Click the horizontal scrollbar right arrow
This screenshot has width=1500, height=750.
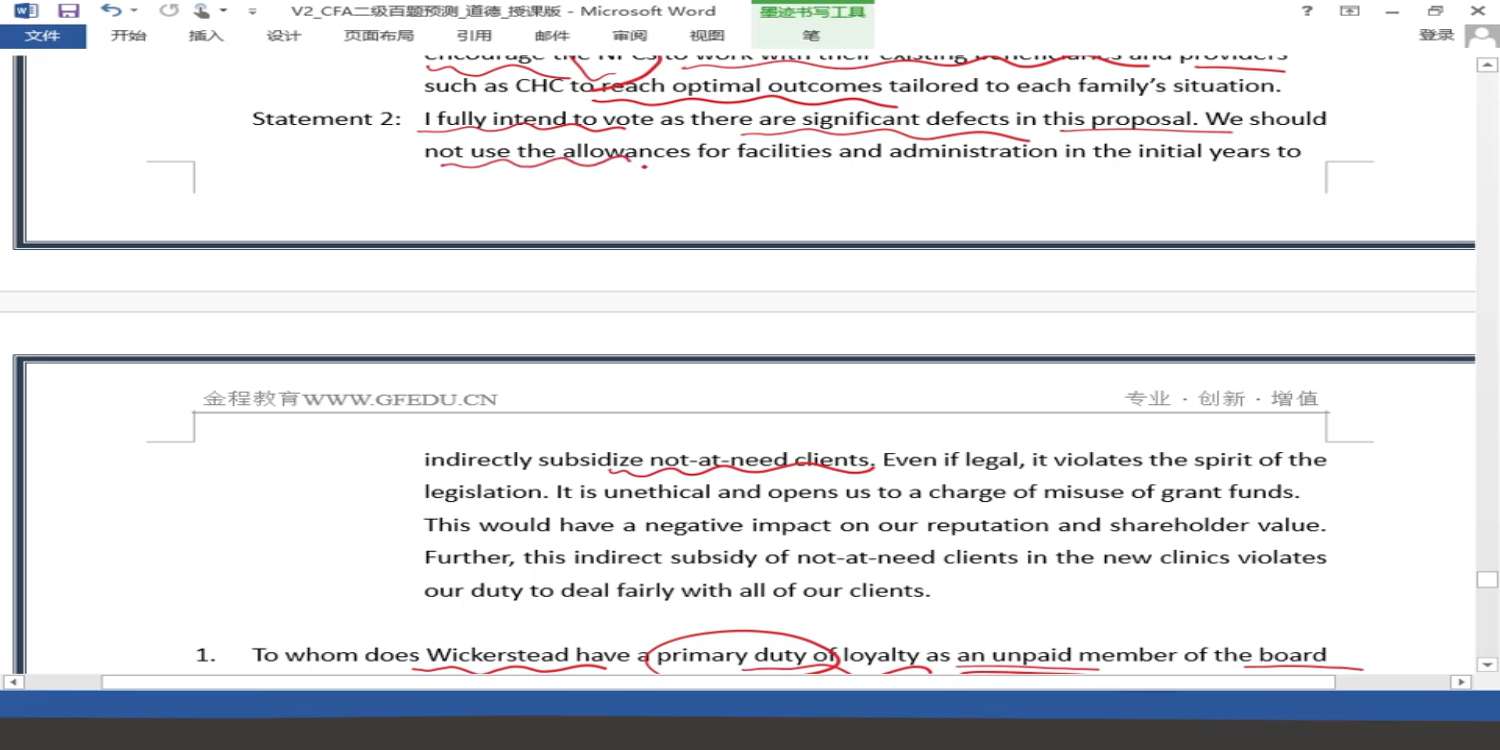1461,682
